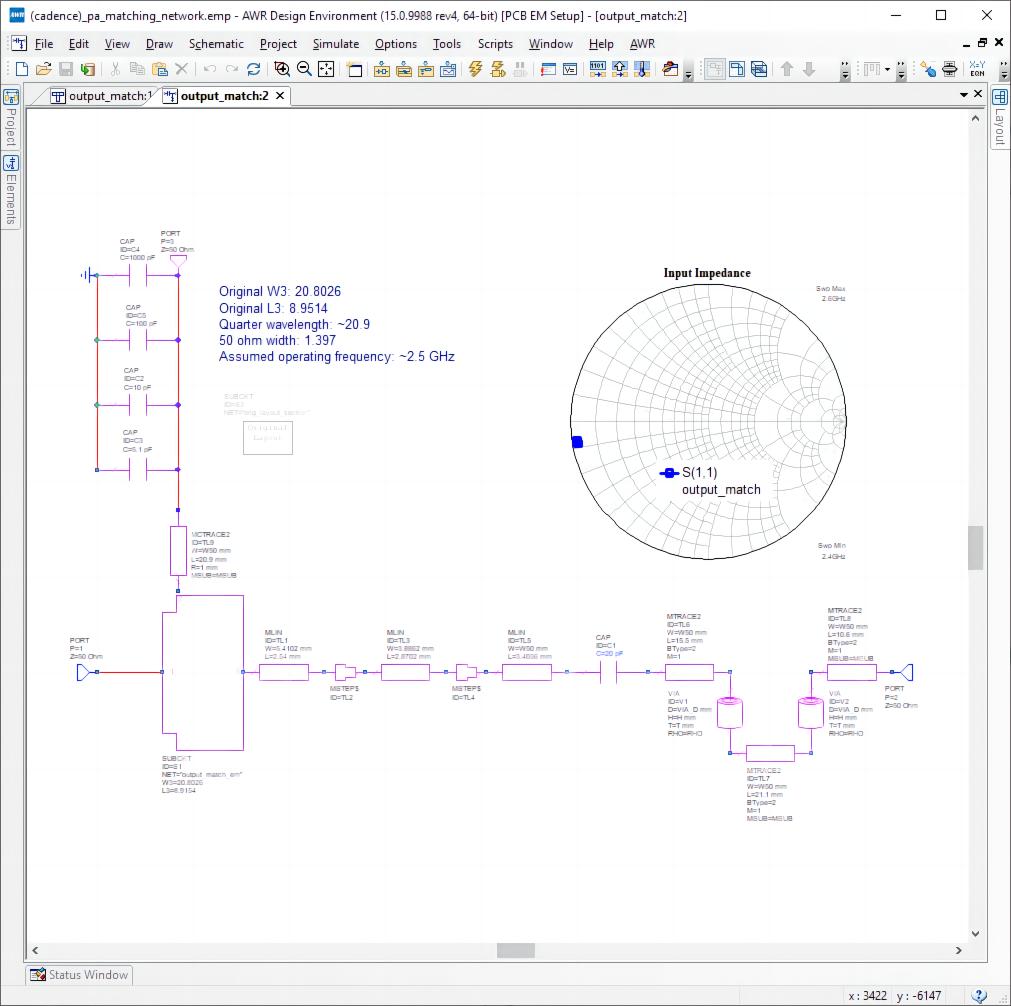This screenshot has height=1006, width=1011.
Task: Click the Zoom In magnifier icon
Action: [282, 69]
